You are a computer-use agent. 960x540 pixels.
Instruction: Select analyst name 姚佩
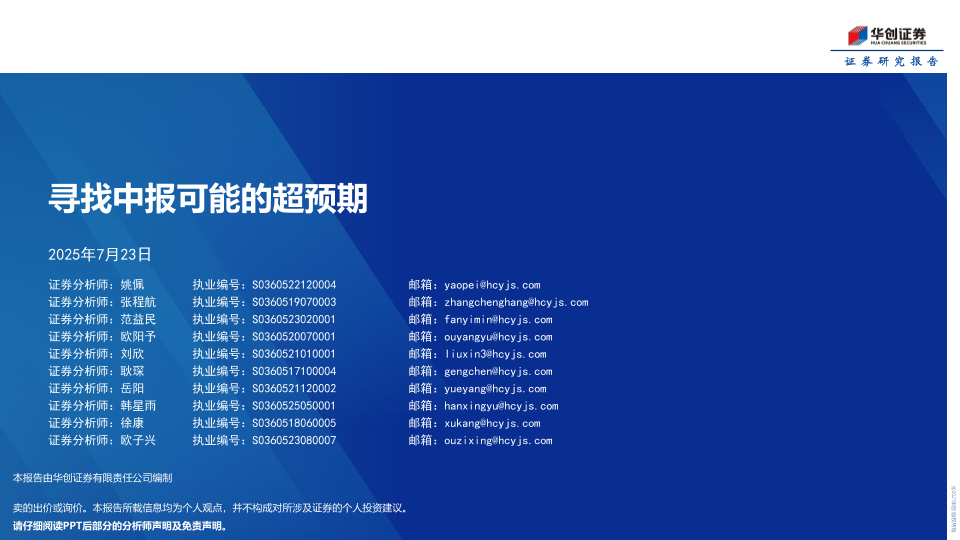pyautogui.click(x=132, y=285)
